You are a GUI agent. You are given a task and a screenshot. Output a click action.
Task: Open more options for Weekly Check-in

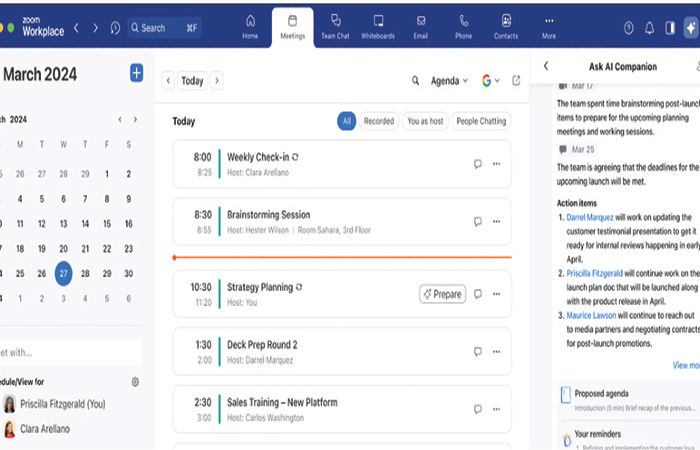tap(496, 164)
